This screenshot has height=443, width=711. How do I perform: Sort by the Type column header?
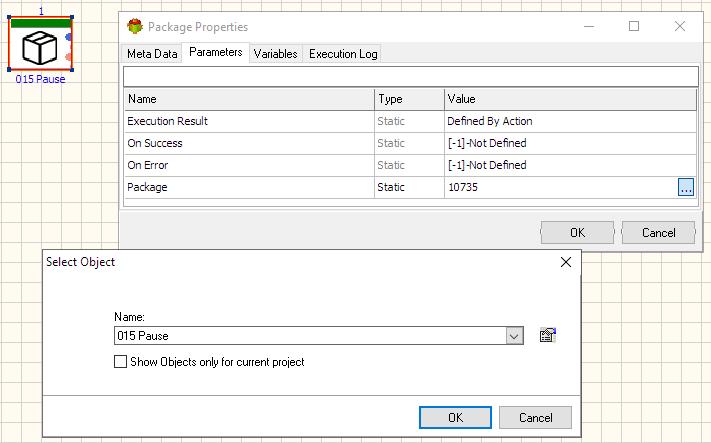click(x=409, y=99)
